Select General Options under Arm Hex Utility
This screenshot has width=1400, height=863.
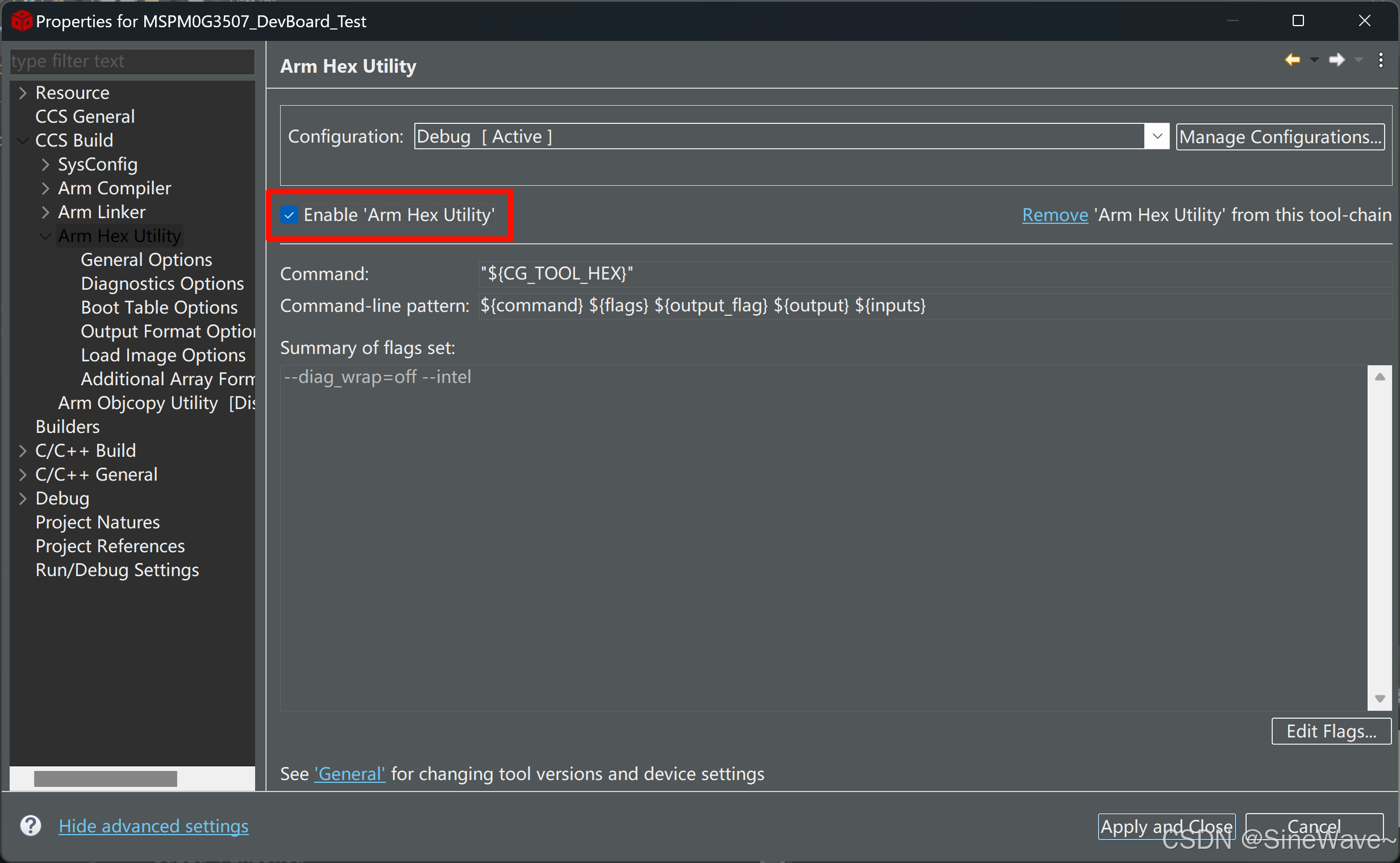coord(146,260)
